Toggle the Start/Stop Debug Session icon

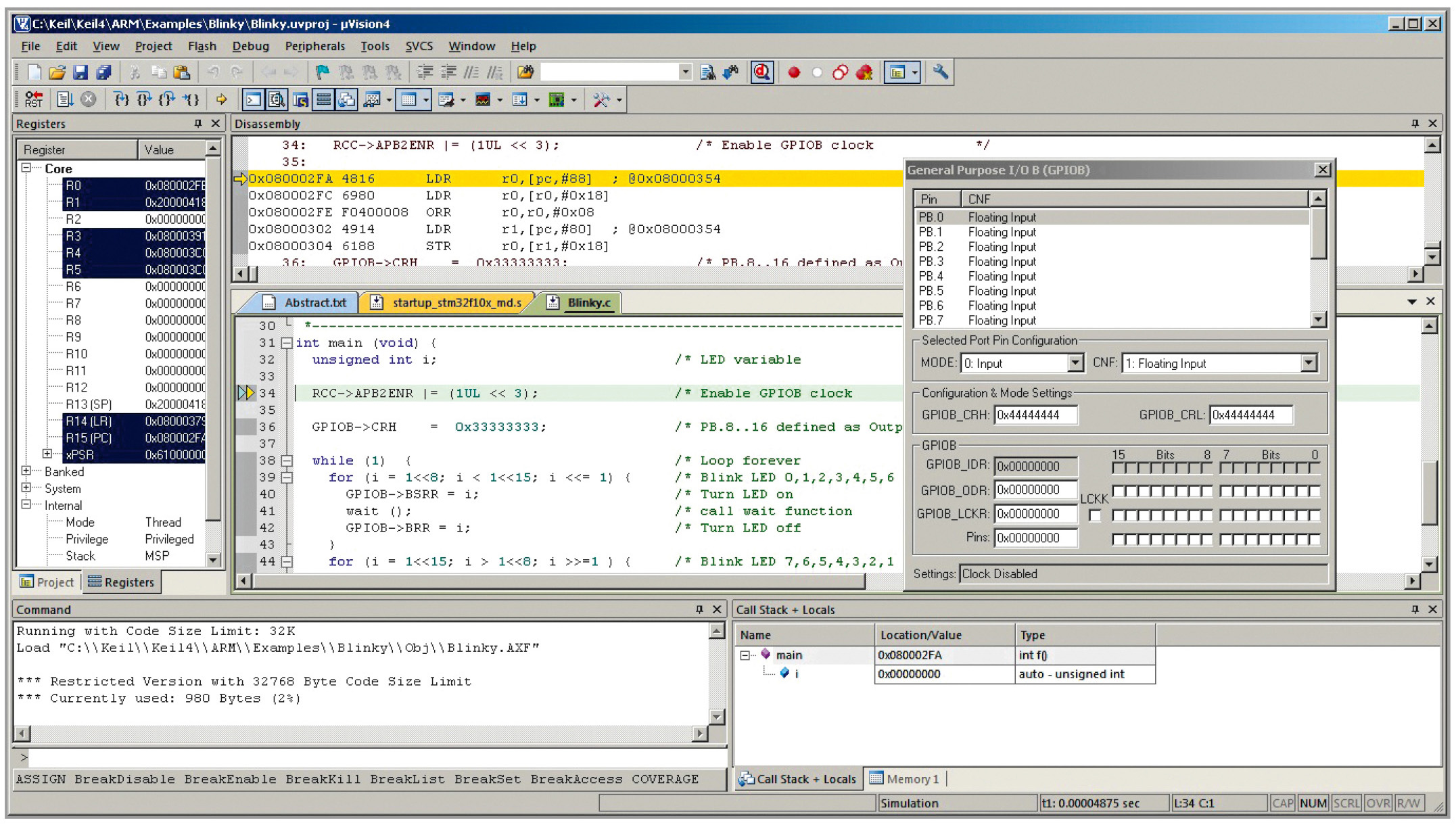762,72
